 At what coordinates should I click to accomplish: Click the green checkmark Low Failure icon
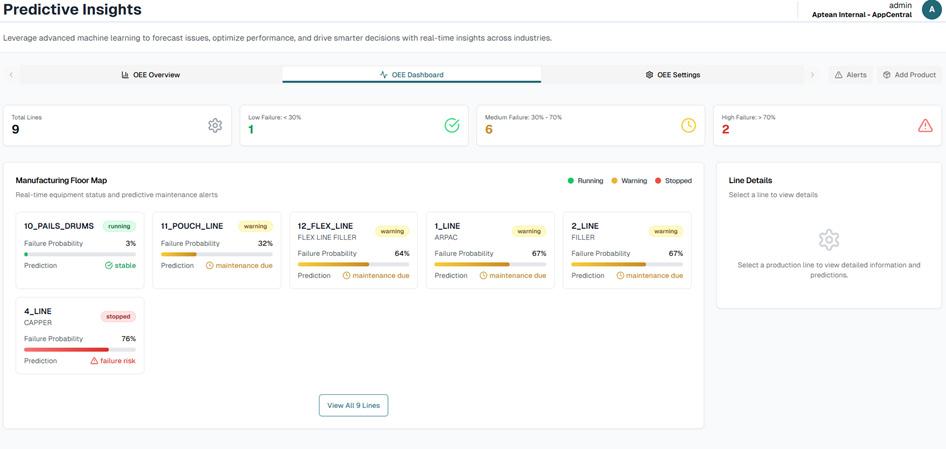coord(452,126)
